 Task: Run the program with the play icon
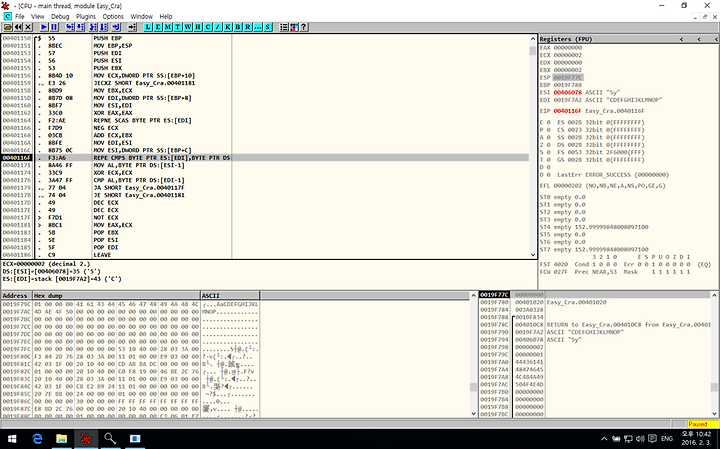coord(44,27)
